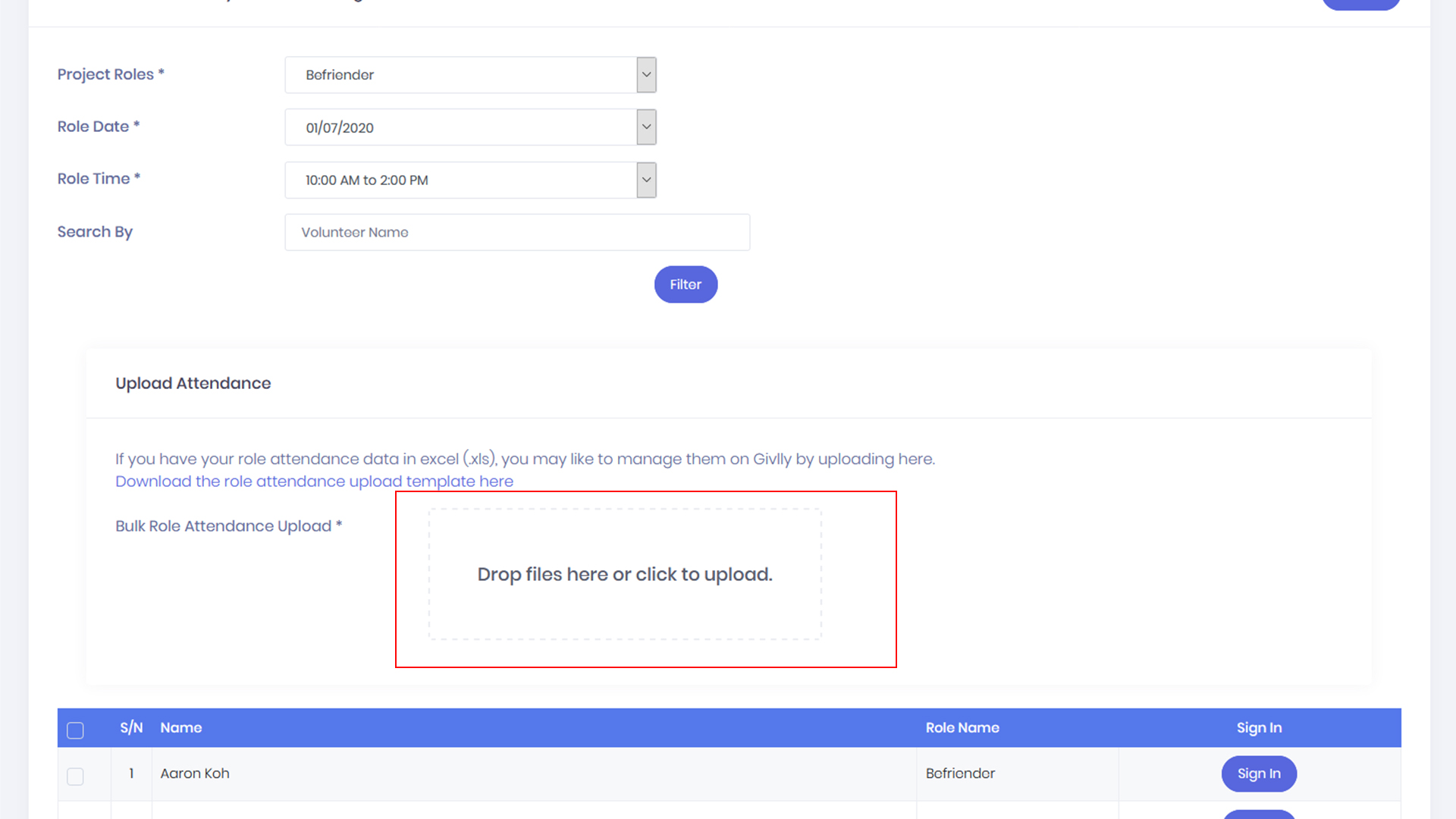Open the Project Roles dropdown showing Befriender

(x=470, y=75)
